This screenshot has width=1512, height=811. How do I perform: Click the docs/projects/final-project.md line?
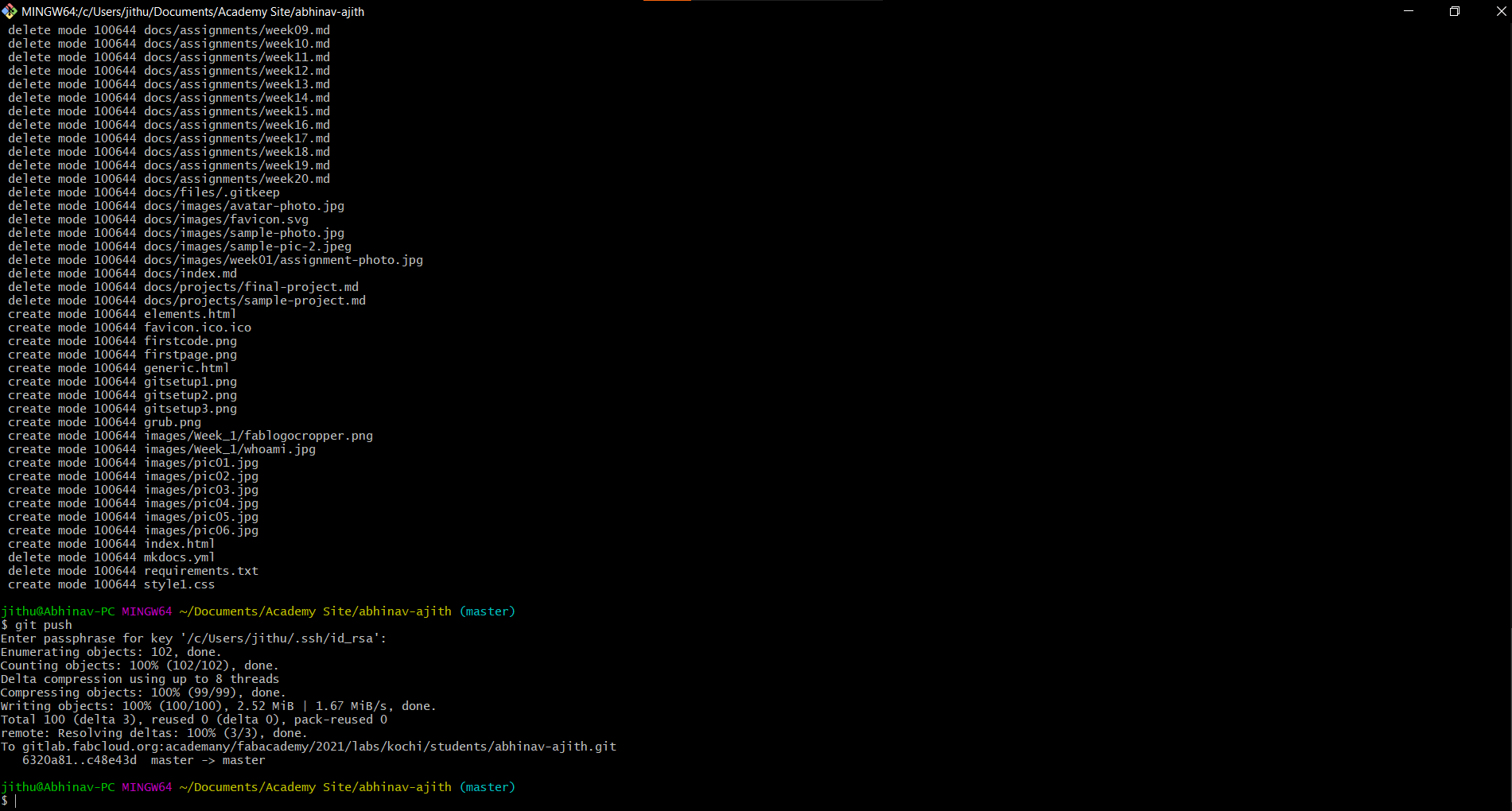[x=183, y=287]
